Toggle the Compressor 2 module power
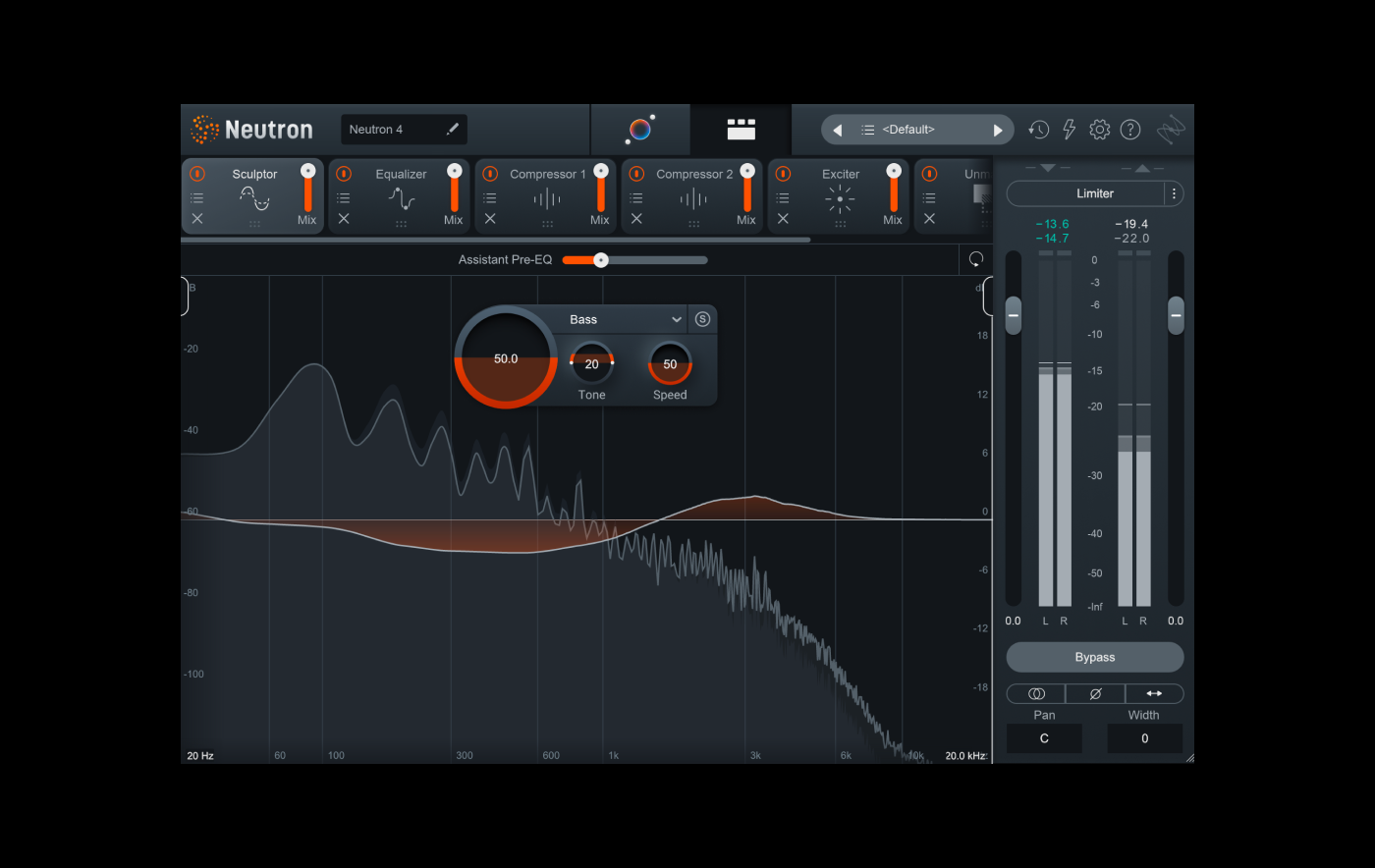 click(x=636, y=174)
